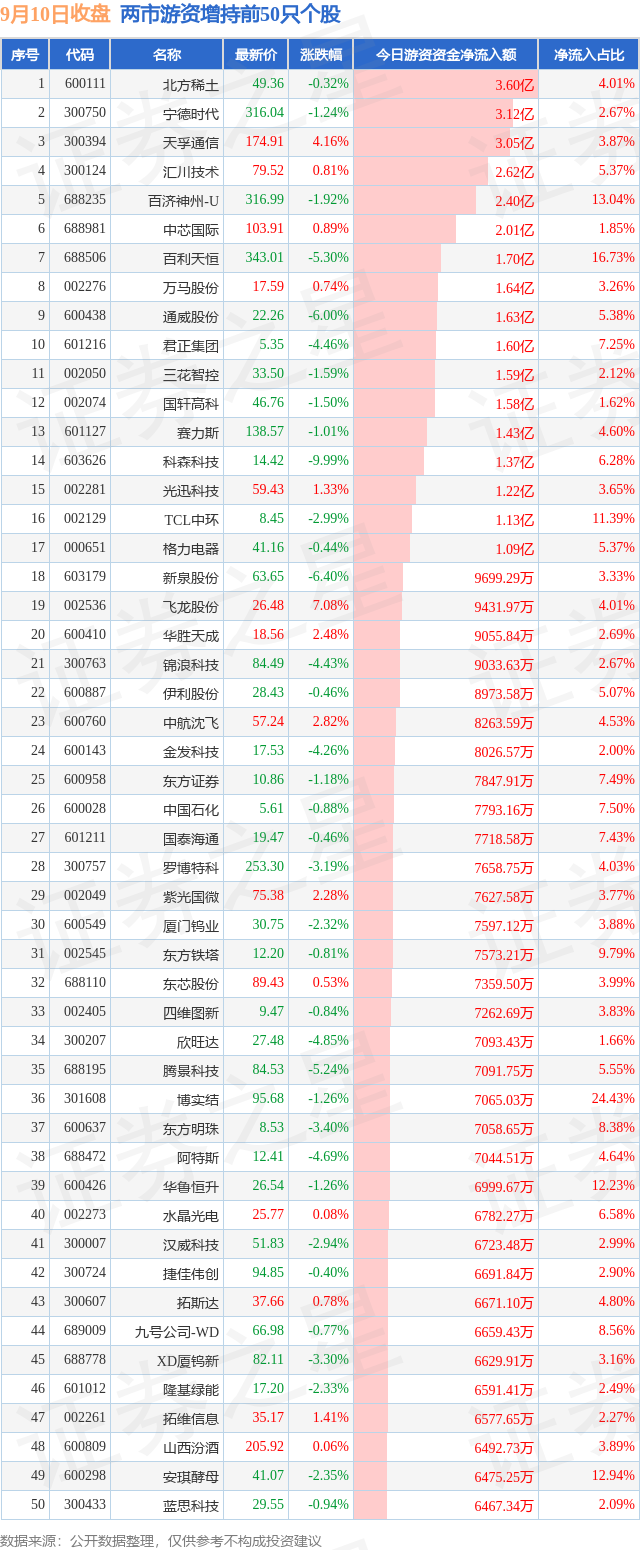
Task: Select stock name 捷佳伟创
Action: coord(191,1273)
